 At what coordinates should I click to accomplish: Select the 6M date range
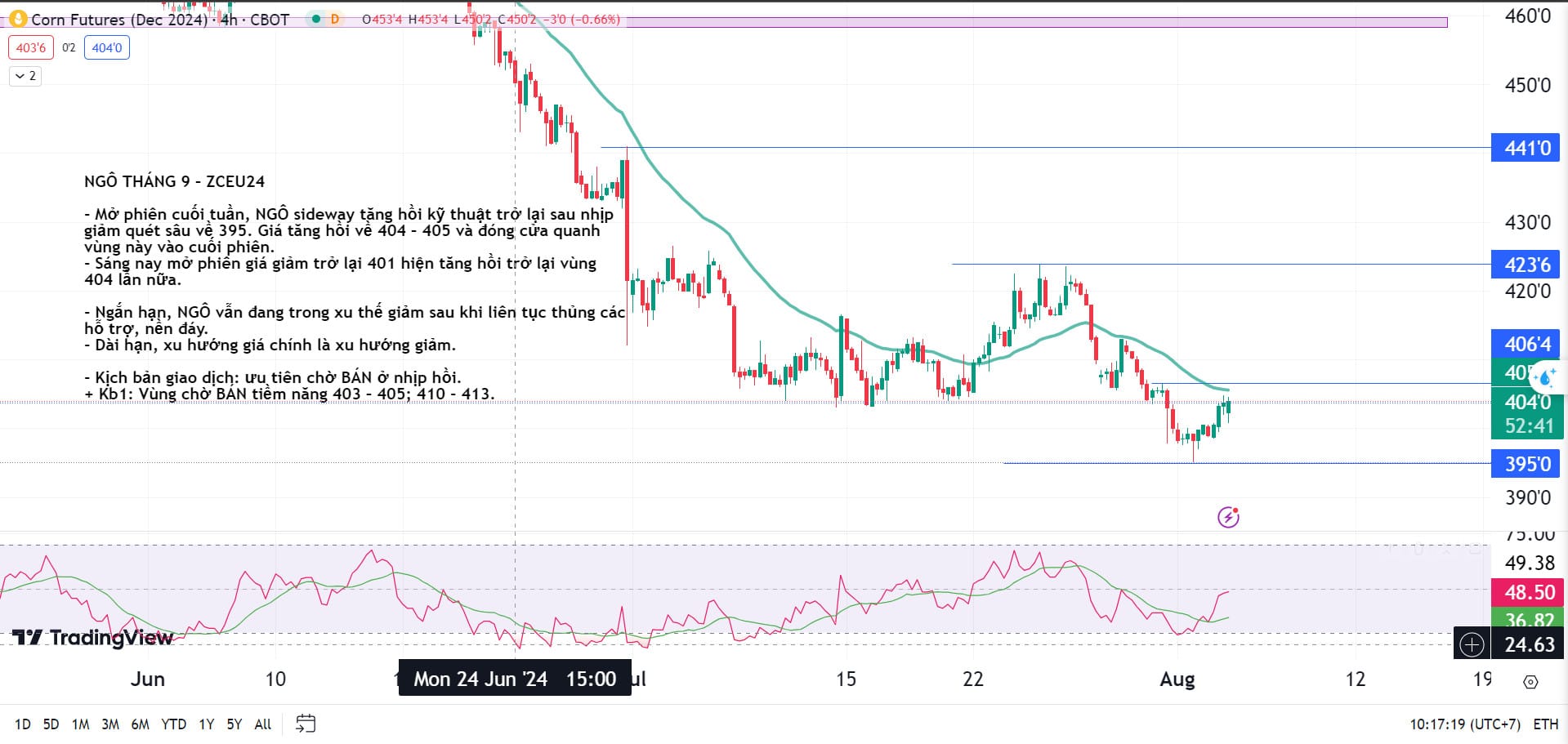pyautogui.click(x=141, y=724)
